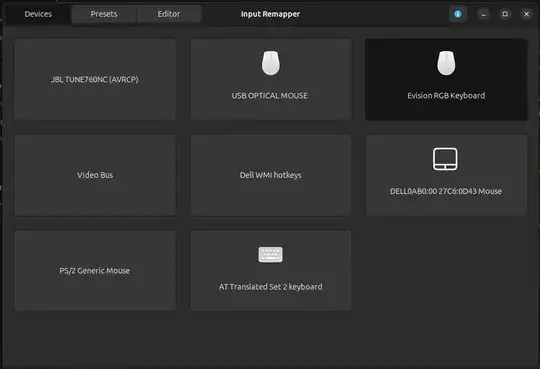Switch to the Devices tab
540x369 pixels.
38,14
